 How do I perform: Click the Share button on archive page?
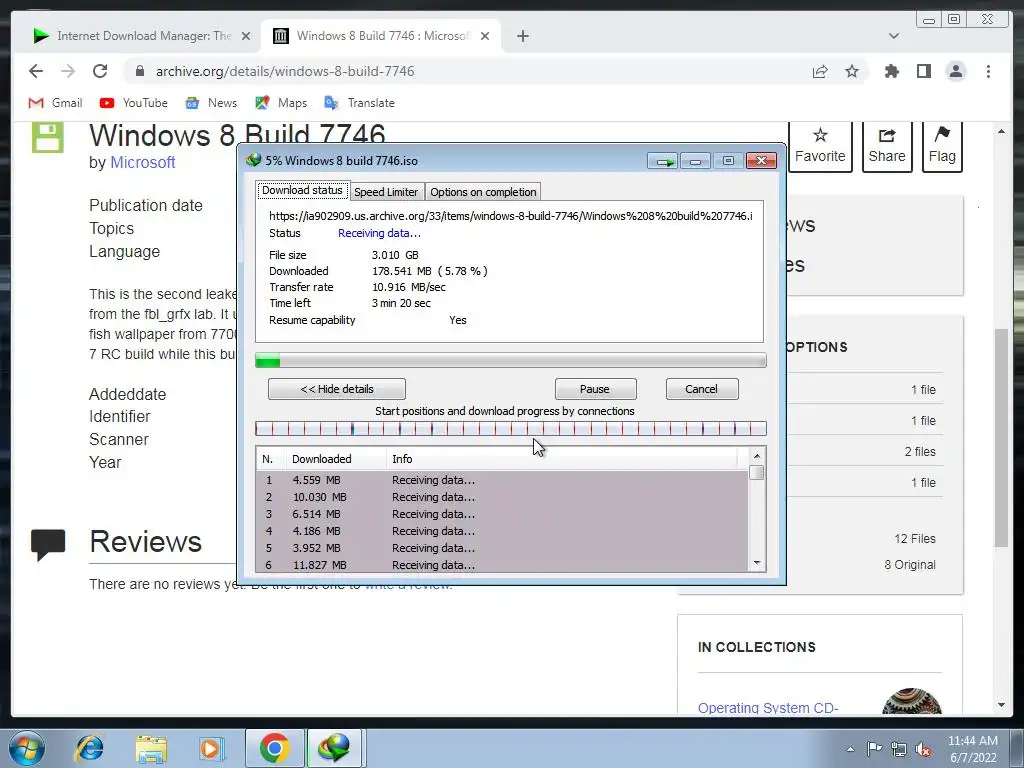point(887,146)
